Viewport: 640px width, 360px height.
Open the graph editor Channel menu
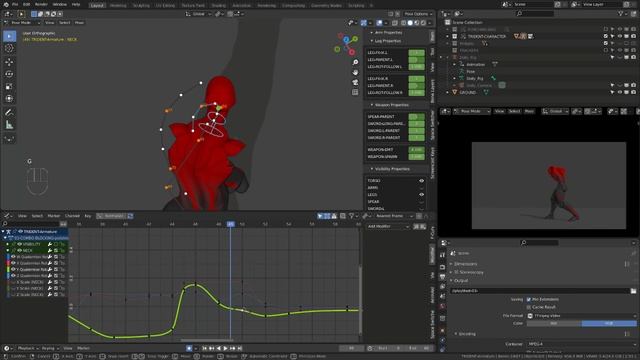[72, 216]
